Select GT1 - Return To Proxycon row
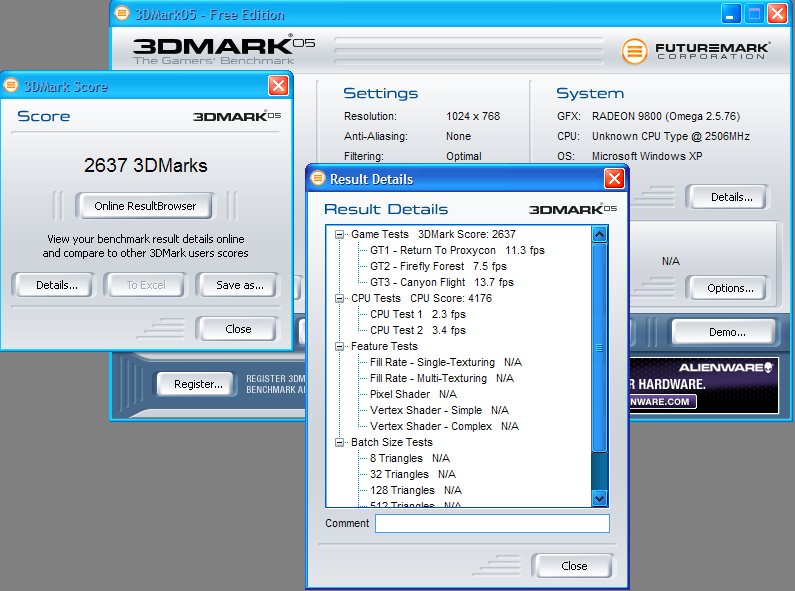This screenshot has width=795, height=591. pyautogui.click(x=457, y=250)
